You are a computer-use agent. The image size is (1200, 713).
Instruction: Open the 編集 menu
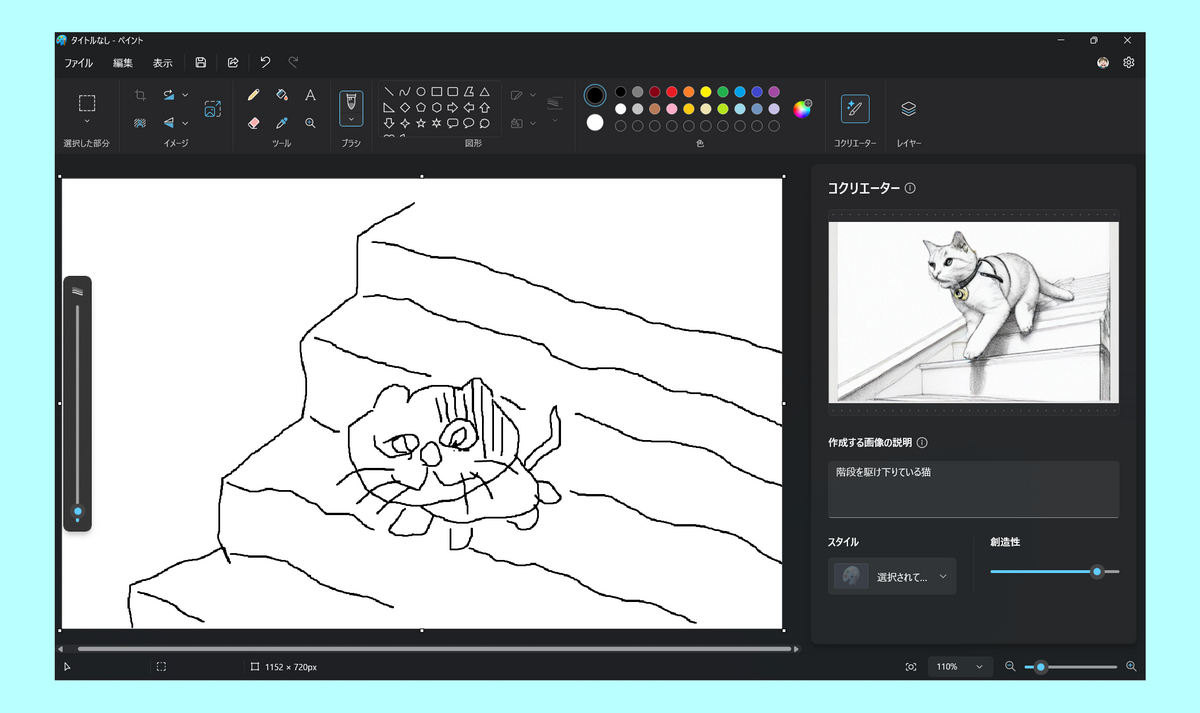click(123, 63)
